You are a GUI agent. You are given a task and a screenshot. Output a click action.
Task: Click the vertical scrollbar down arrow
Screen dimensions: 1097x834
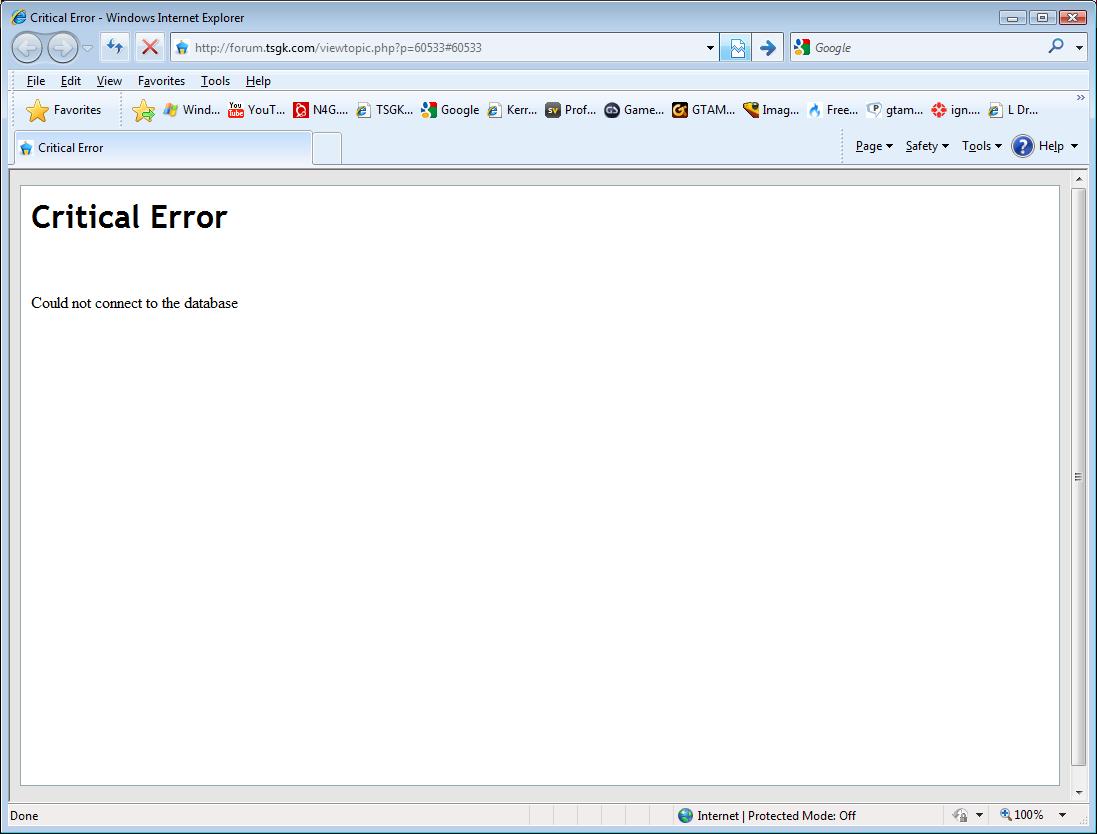1078,792
